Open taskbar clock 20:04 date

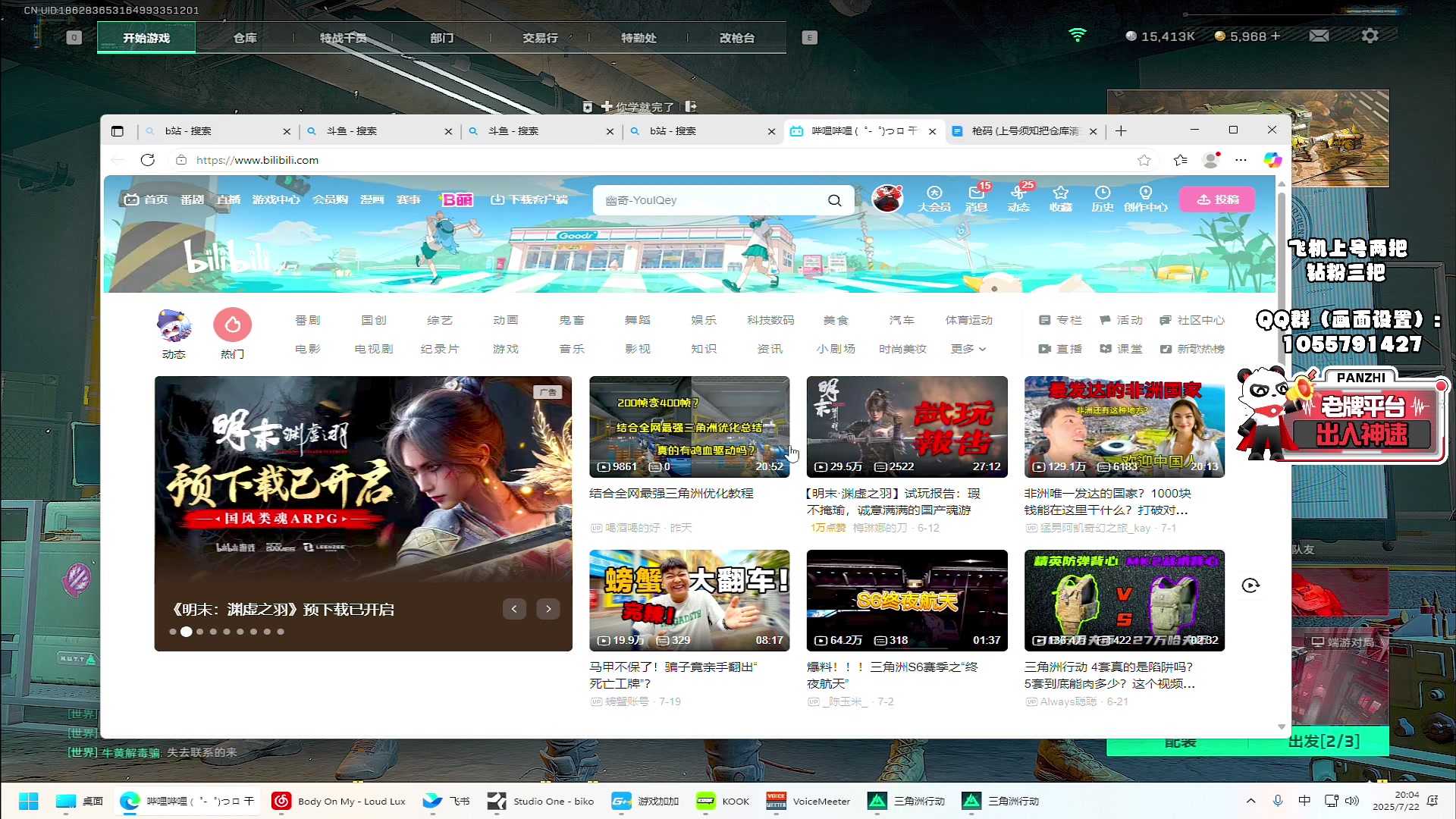[1395, 801]
